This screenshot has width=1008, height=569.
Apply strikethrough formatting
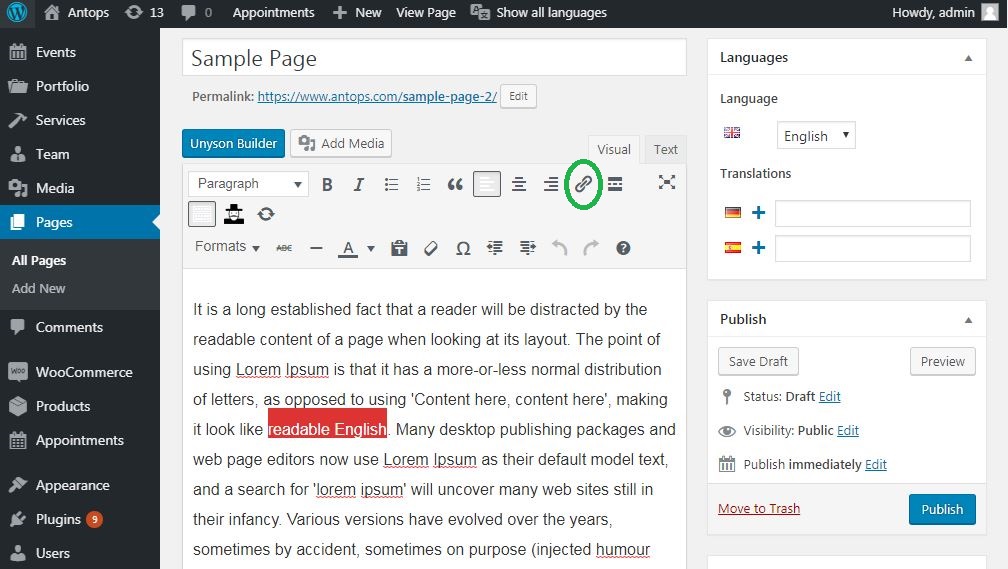pyautogui.click(x=284, y=248)
